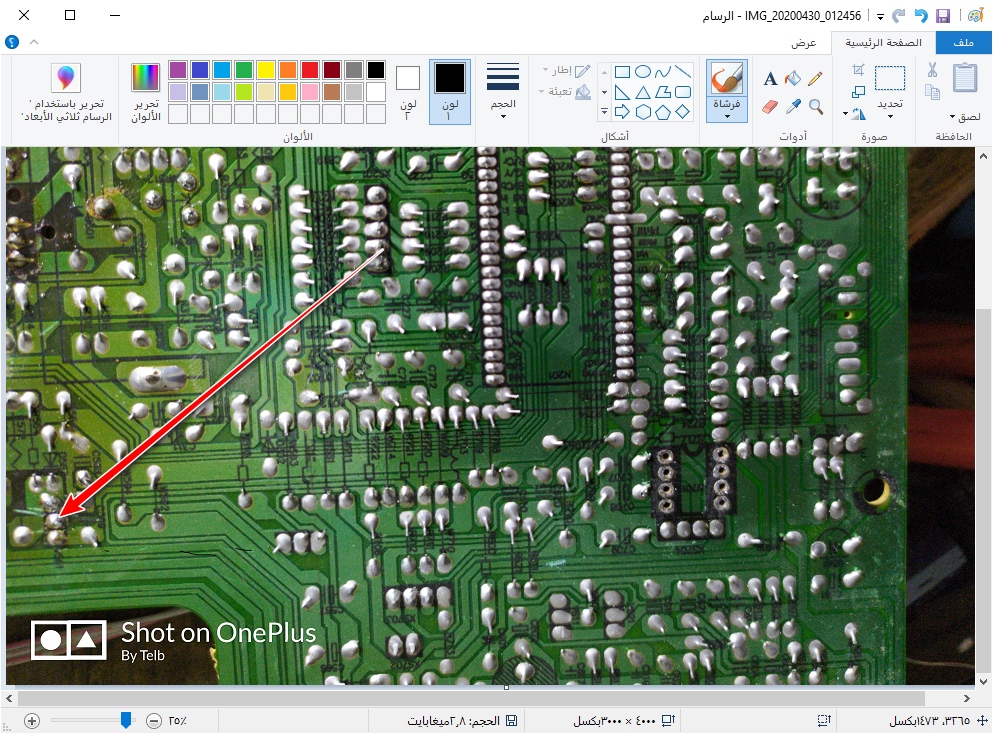Select the Magnifier tool

816,107
